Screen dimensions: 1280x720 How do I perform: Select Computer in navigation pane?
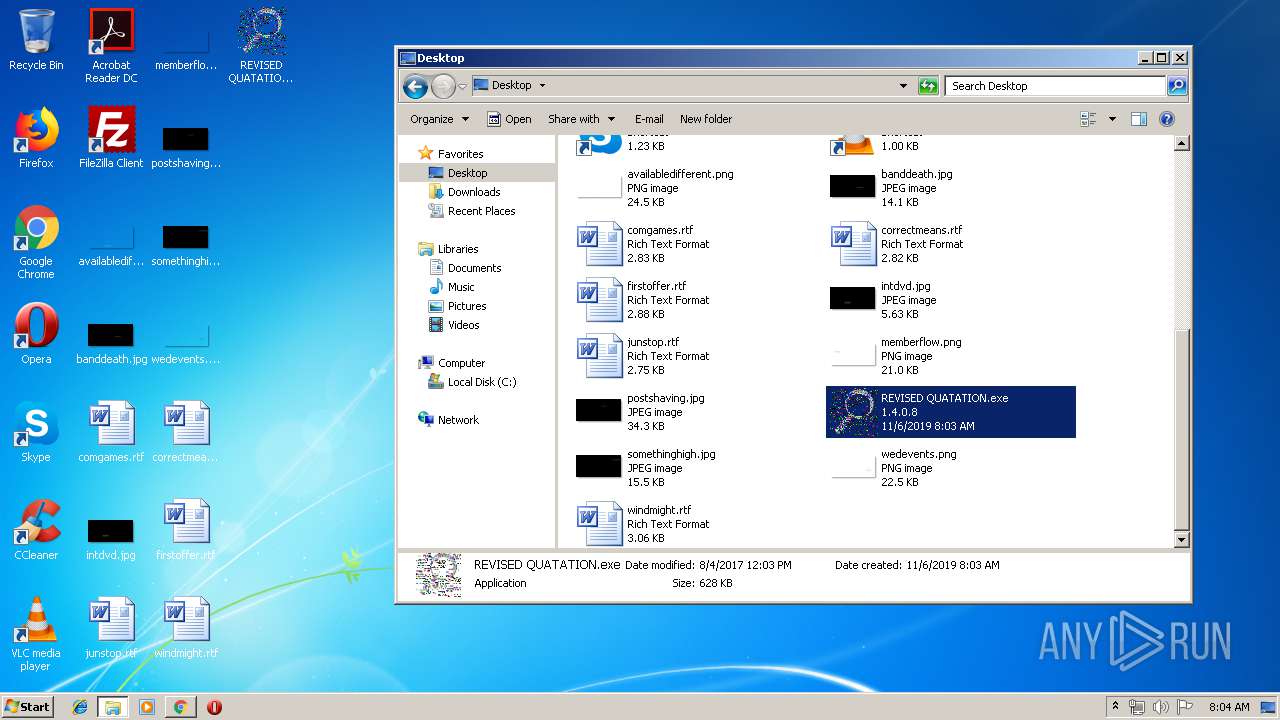pyautogui.click(x=461, y=363)
